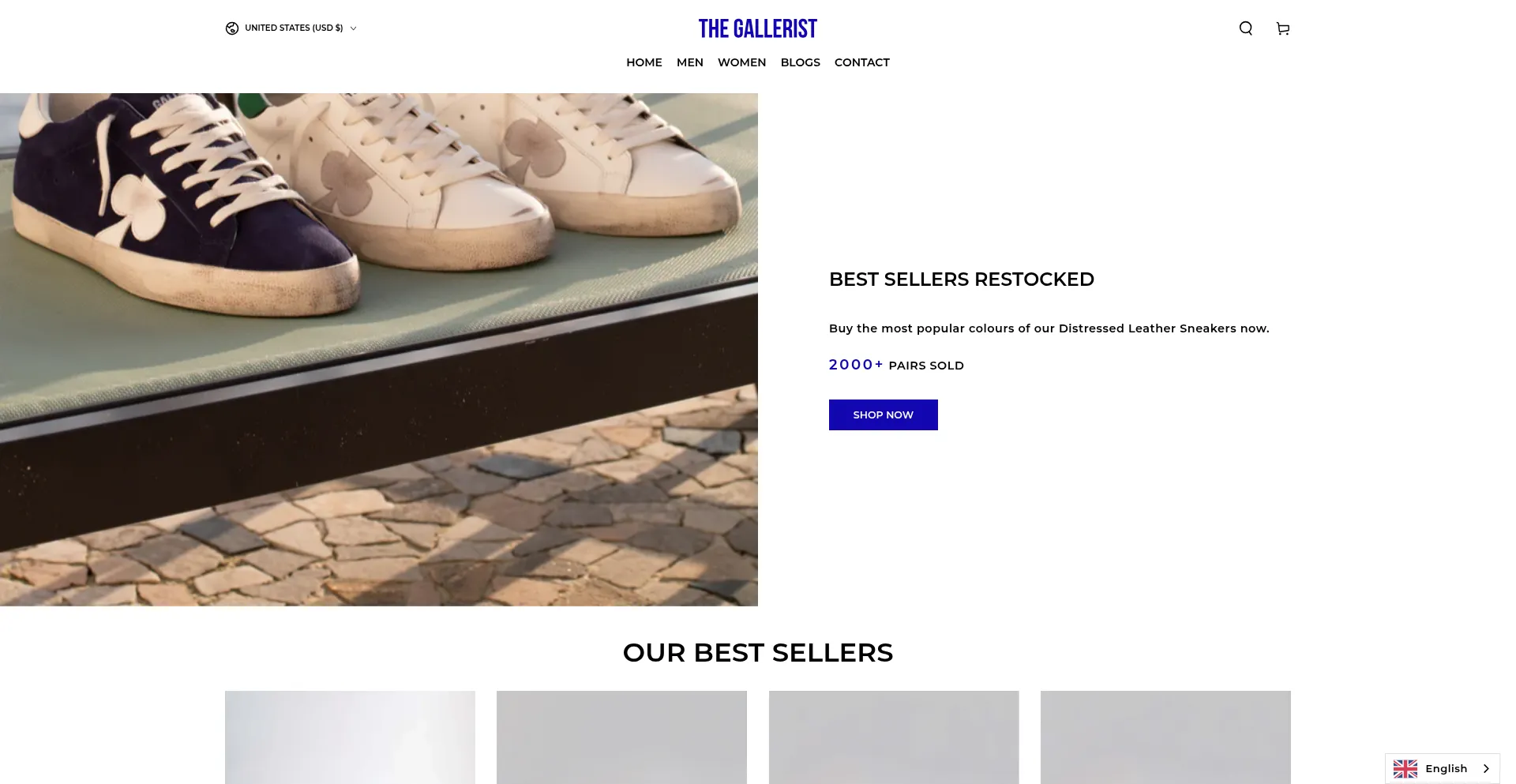Expand the country selector down arrow
This screenshot has height=784, width=1516.
click(x=353, y=28)
